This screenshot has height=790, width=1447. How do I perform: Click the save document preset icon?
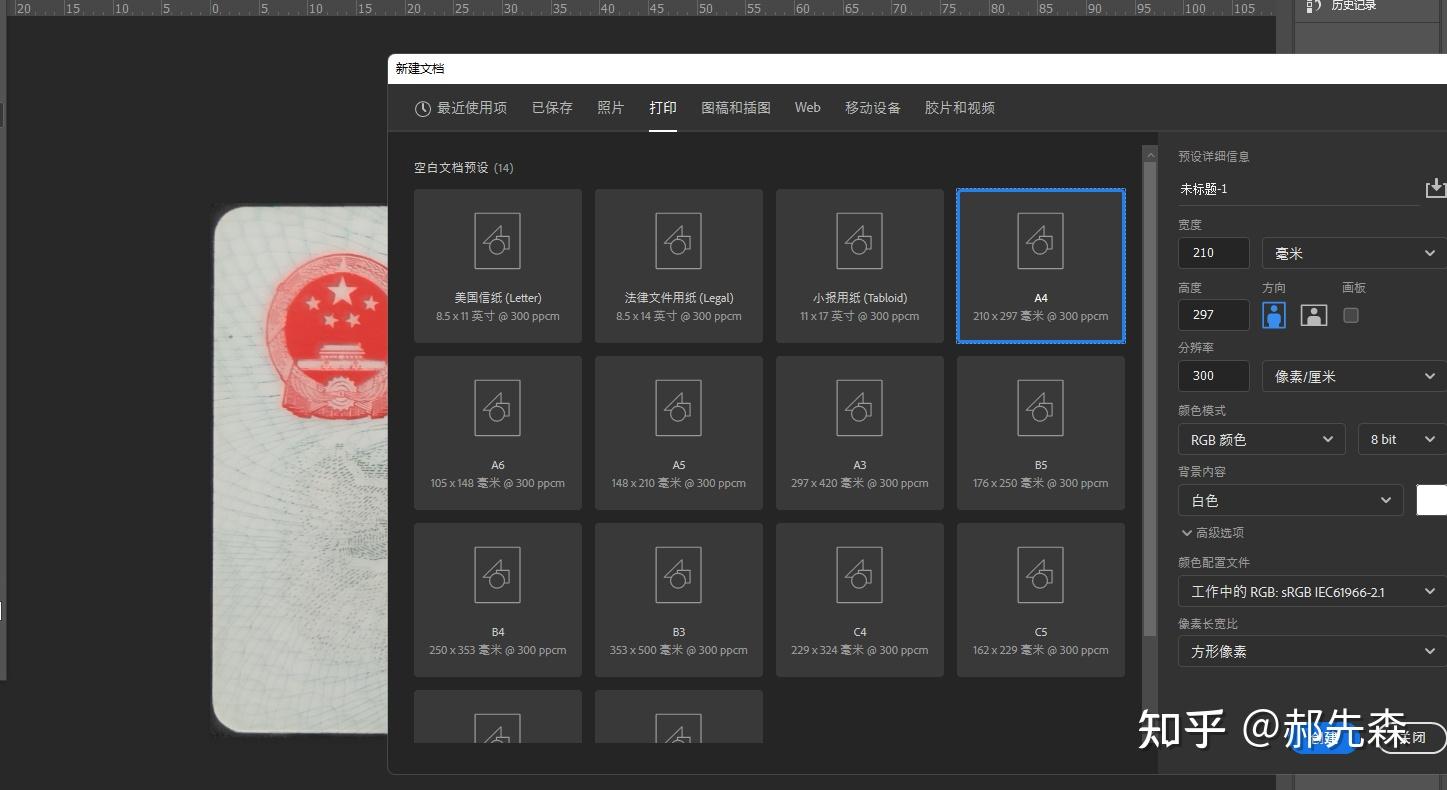click(x=1435, y=187)
